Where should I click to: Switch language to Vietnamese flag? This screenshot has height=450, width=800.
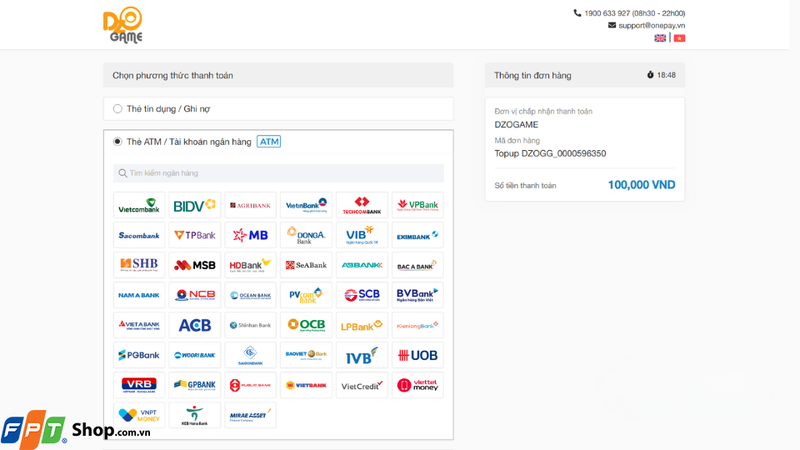coord(679,38)
